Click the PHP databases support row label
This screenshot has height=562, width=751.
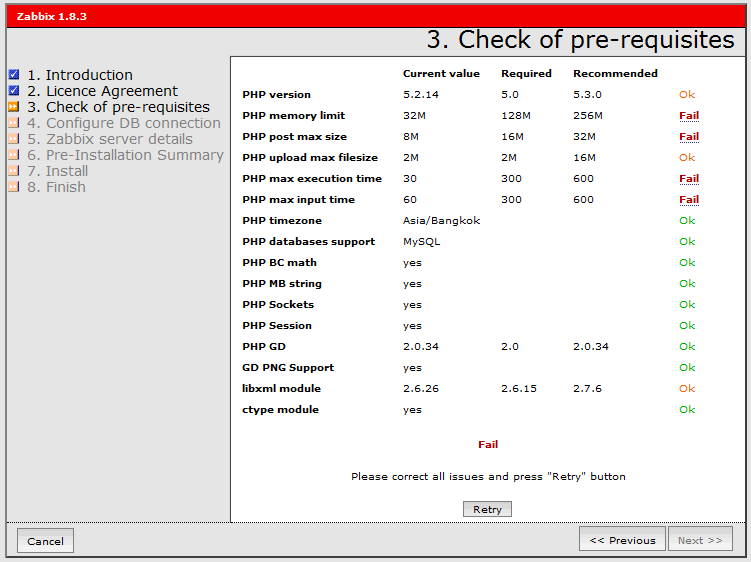coord(308,241)
